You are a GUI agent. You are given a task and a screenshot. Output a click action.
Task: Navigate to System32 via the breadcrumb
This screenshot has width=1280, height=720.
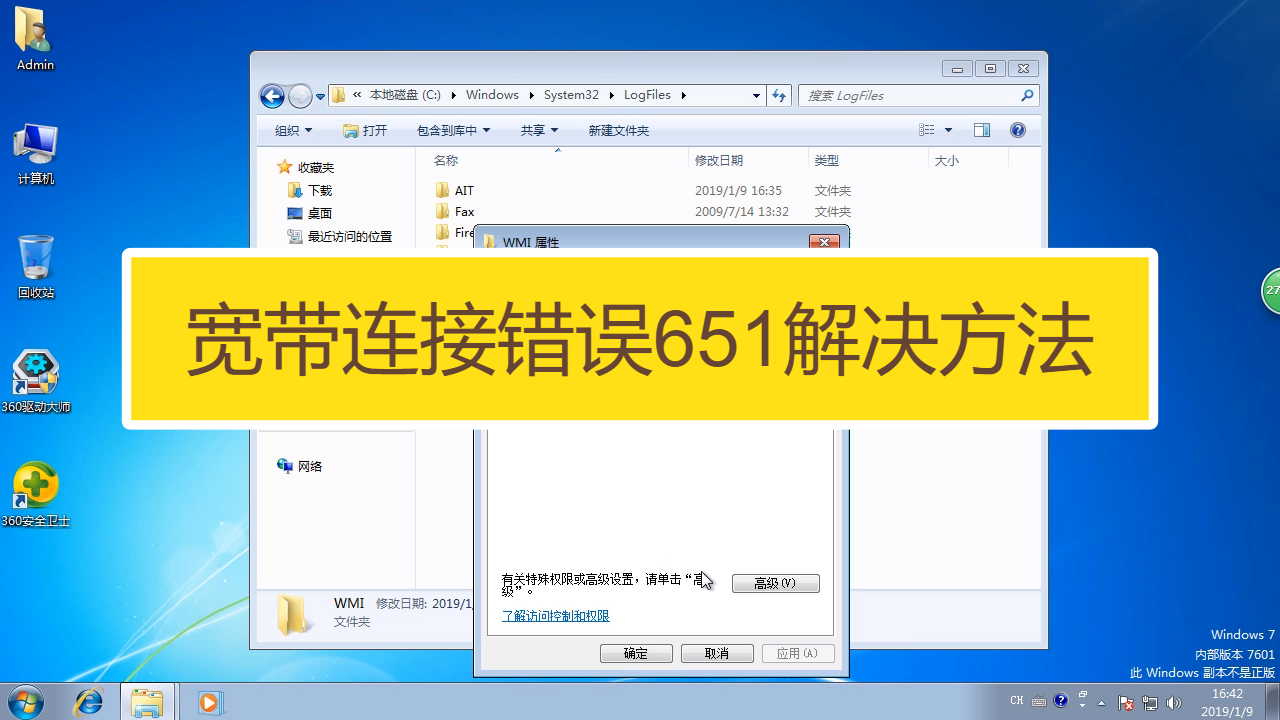[x=571, y=94]
